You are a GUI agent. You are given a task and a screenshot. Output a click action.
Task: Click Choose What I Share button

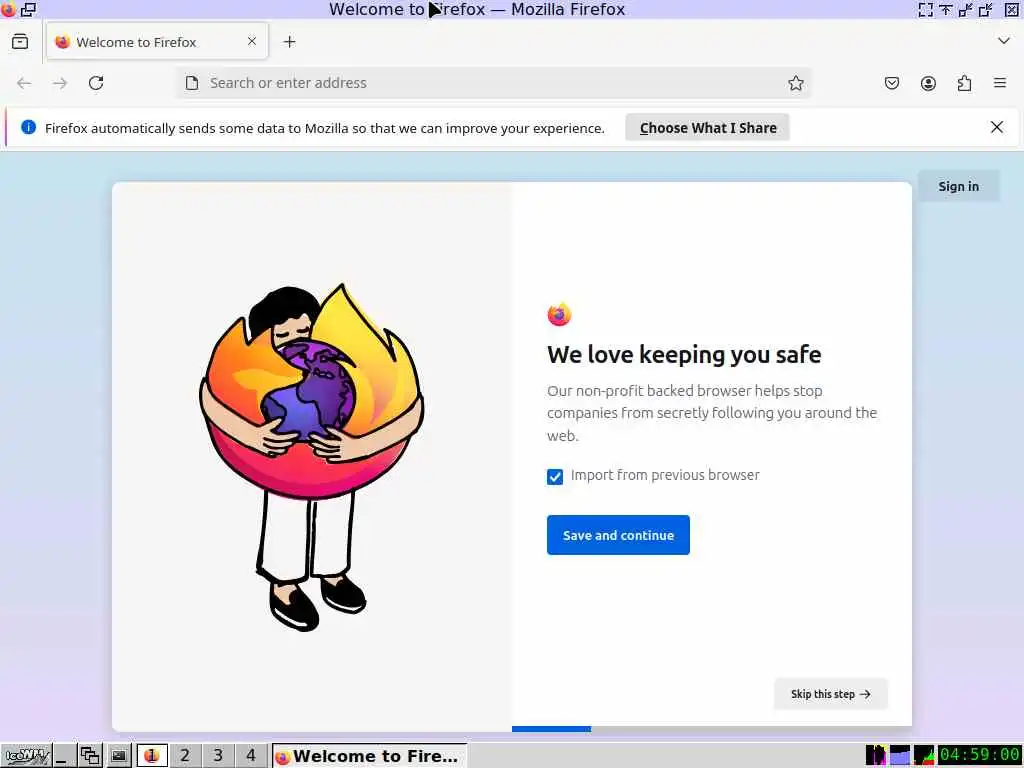[x=708, y=127]
